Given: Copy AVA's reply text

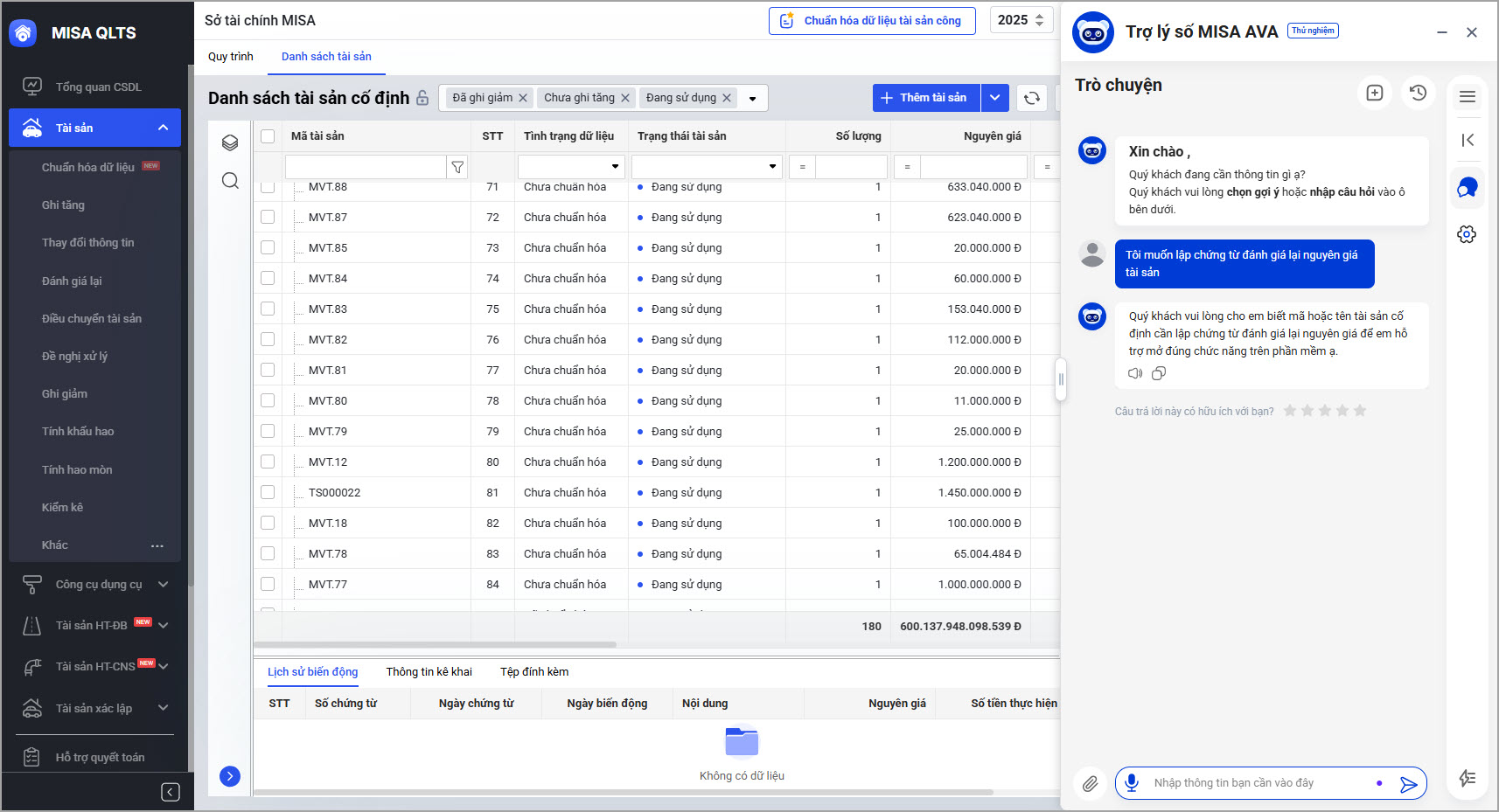Looking at the screenshot, I should 1159,373.
